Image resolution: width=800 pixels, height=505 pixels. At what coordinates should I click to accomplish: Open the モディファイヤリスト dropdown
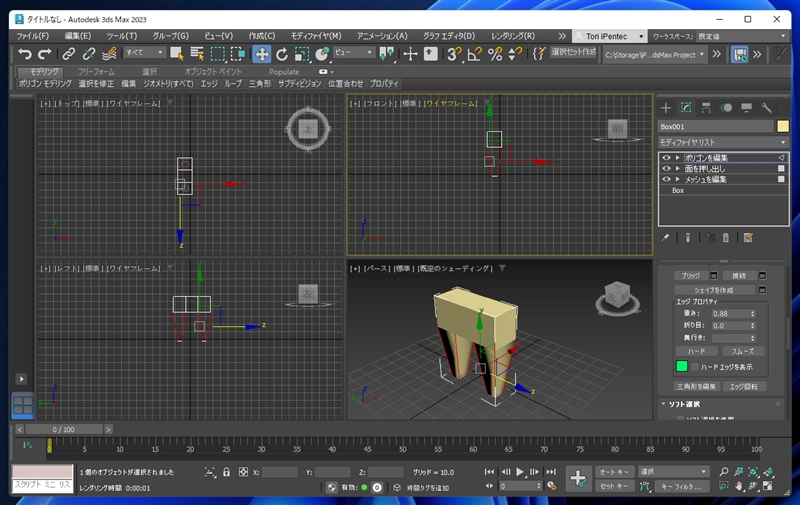723,142
